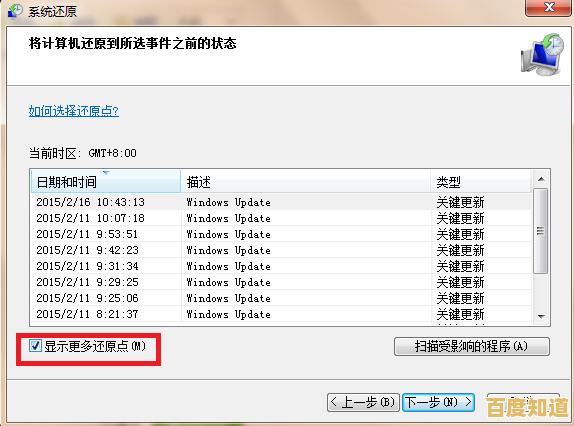Click 扫描受影响的程序 button
Image resolution: width=574 pixels, height=426 pixels.
472,346
